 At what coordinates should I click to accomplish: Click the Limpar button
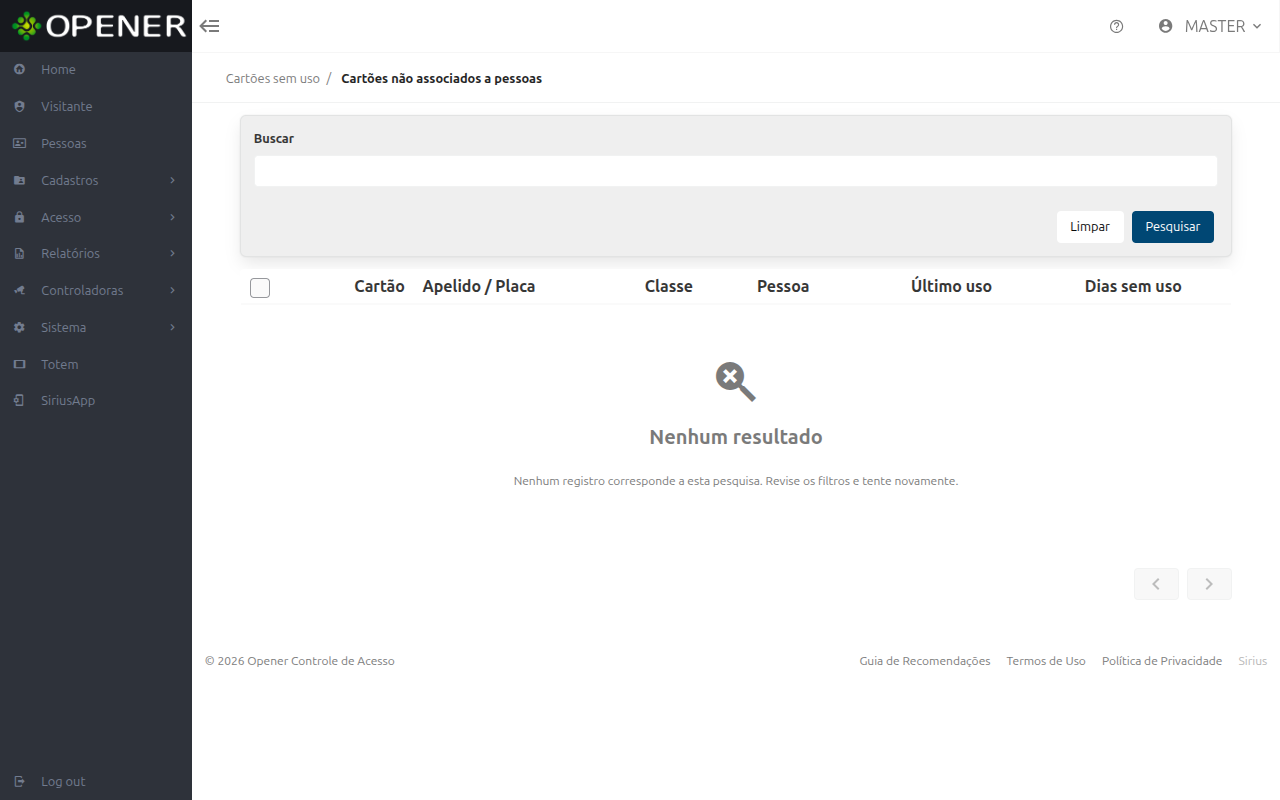tap(1090, 227)
